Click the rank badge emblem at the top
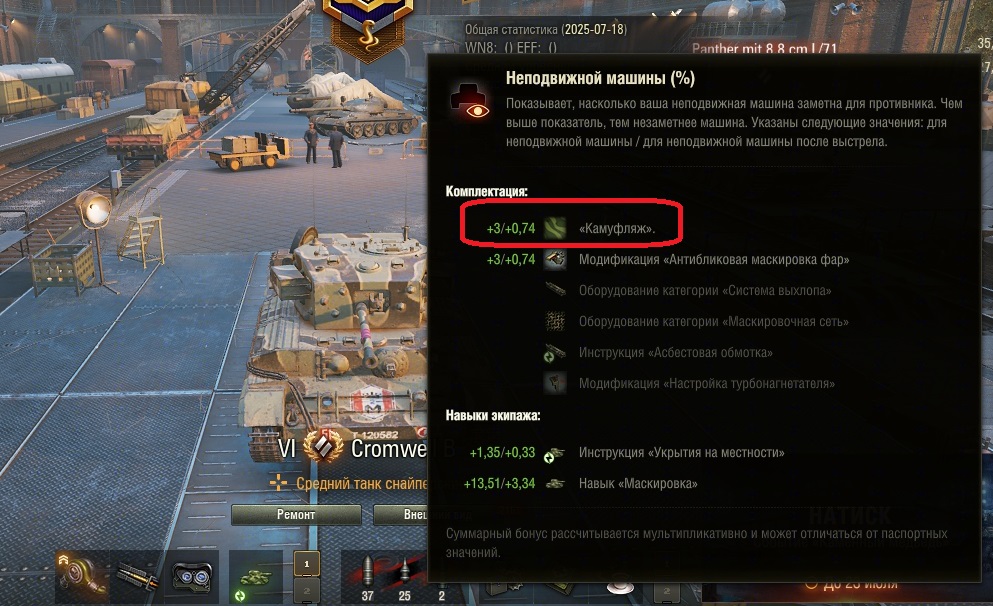This screenshot has height=606, width=993. pyautogui.click(x=367, y=28)
